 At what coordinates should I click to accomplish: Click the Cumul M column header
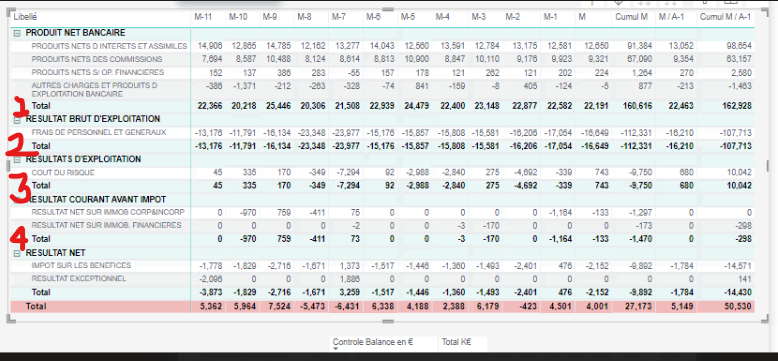pyautogui.click(x=632, y=17)
